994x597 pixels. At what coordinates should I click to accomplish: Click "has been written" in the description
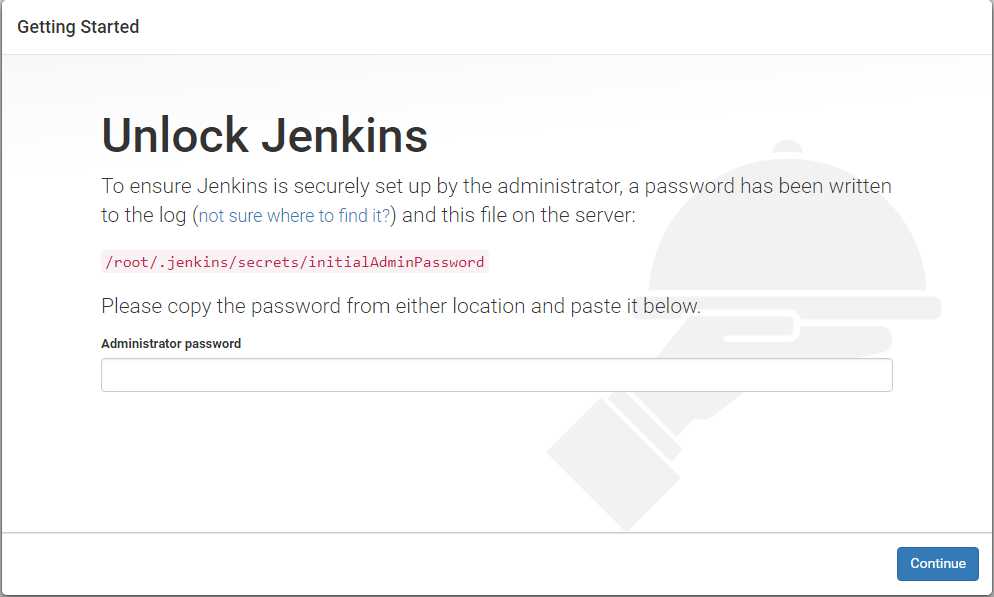pyautogui.click(x=815, y=186)
